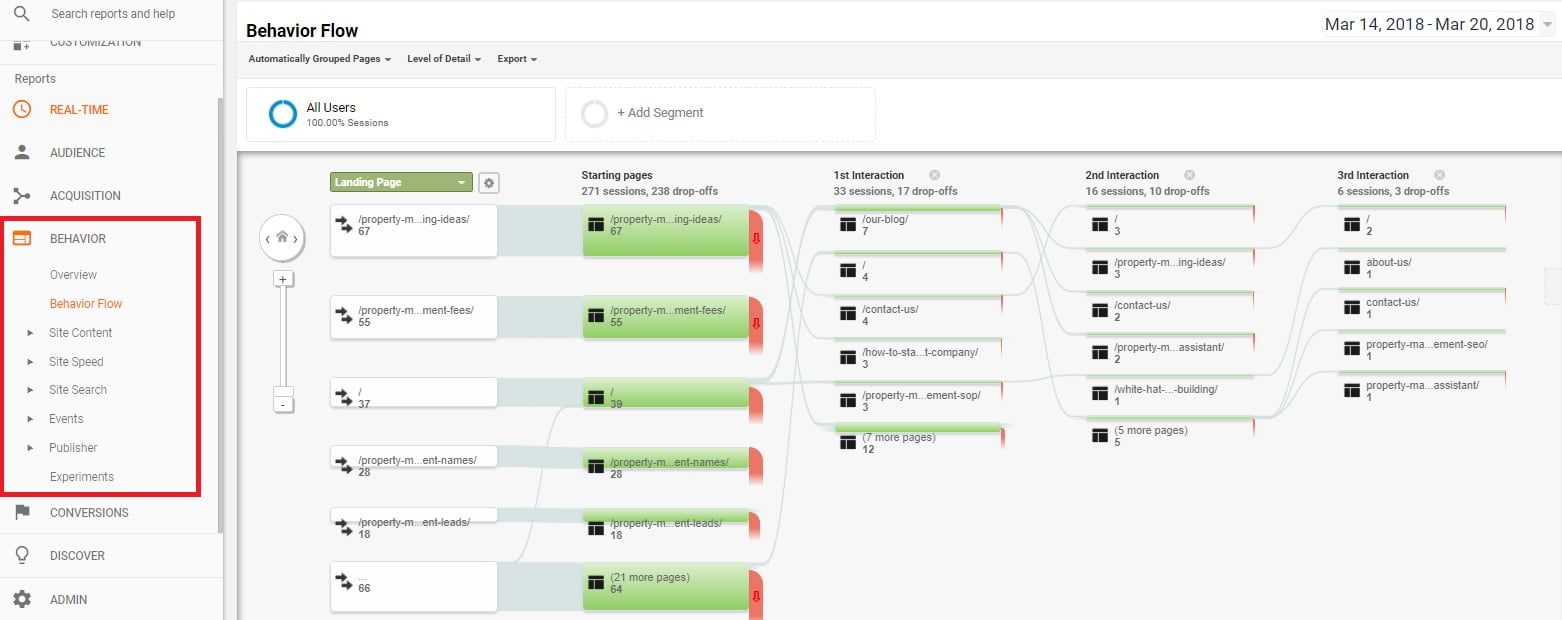Open flow settings gear next to Landing Page
The image size is (1562, 620).
point(488,183)
